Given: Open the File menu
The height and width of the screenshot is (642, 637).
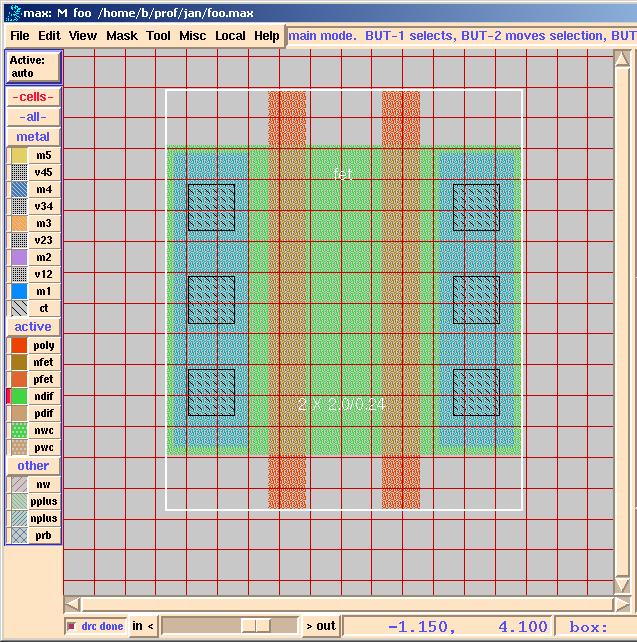Looking at the screenshot, I should tap(20, 36).
